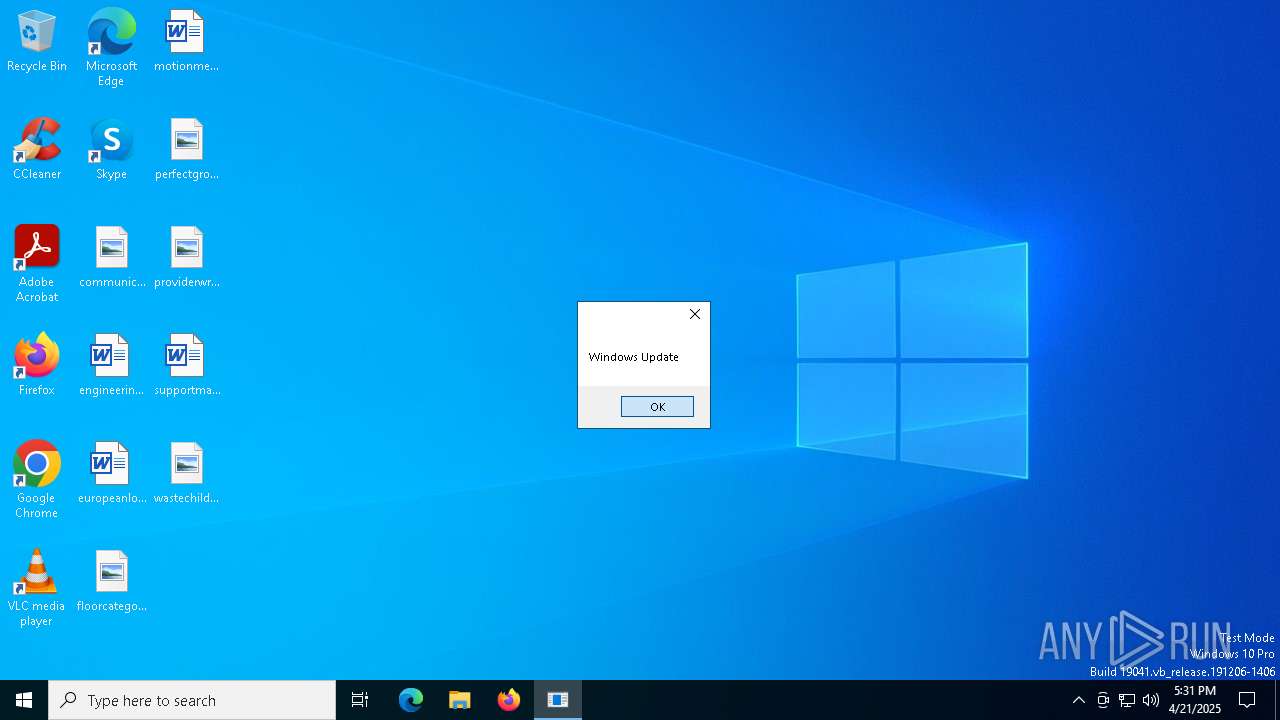Select the running app taskbar button
This screenshot has width=1280, height=720.
click(558, 700)
